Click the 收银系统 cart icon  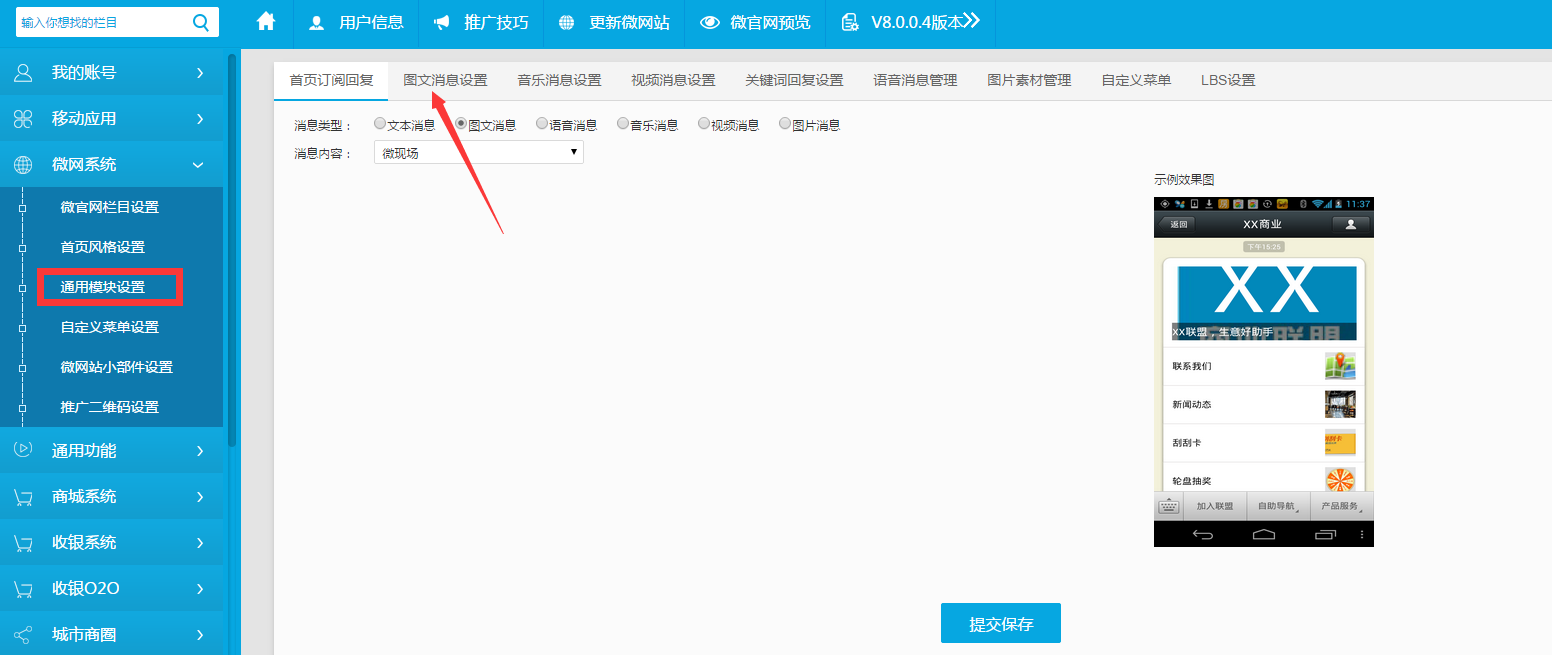pos(23,543)
